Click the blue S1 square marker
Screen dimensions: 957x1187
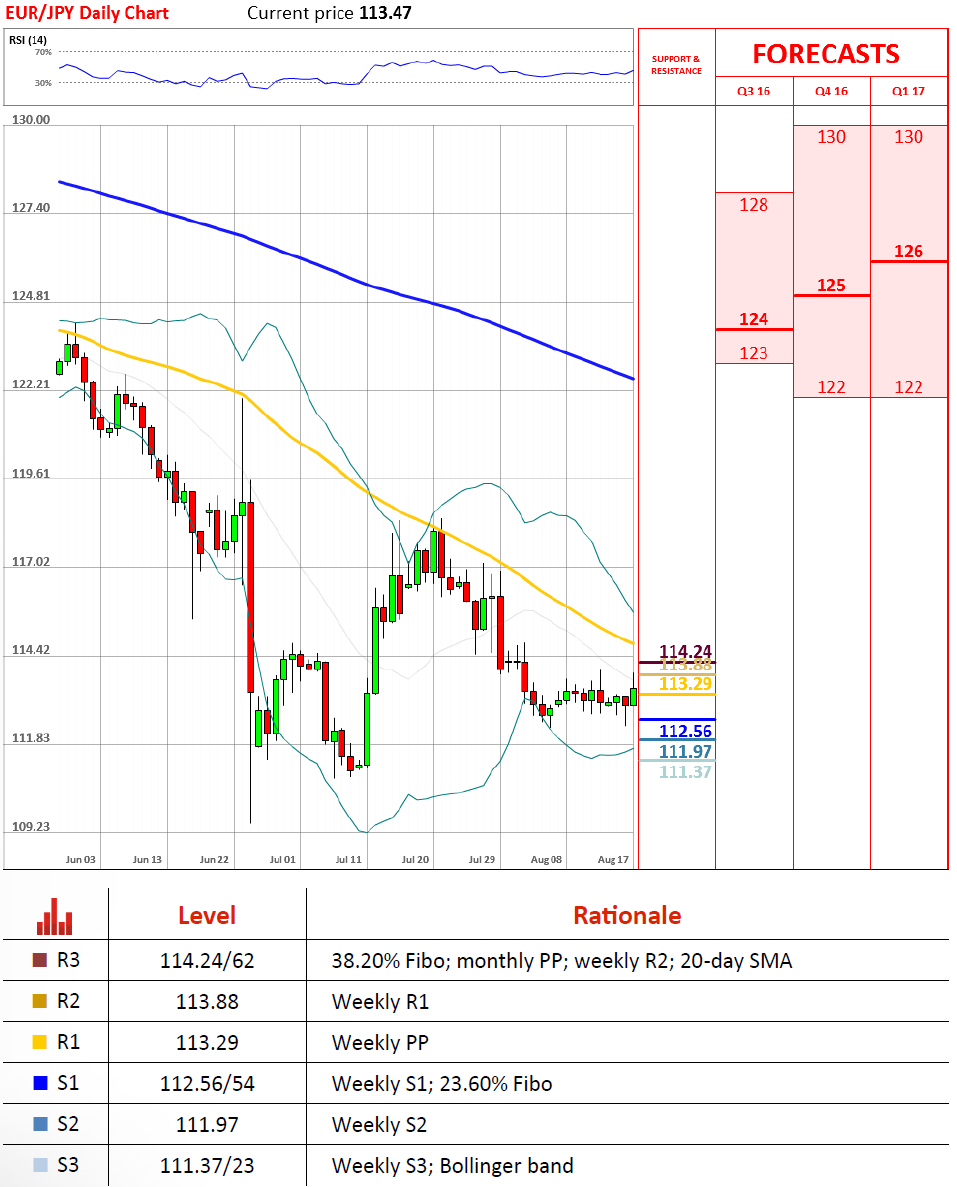pos(40,1083)
